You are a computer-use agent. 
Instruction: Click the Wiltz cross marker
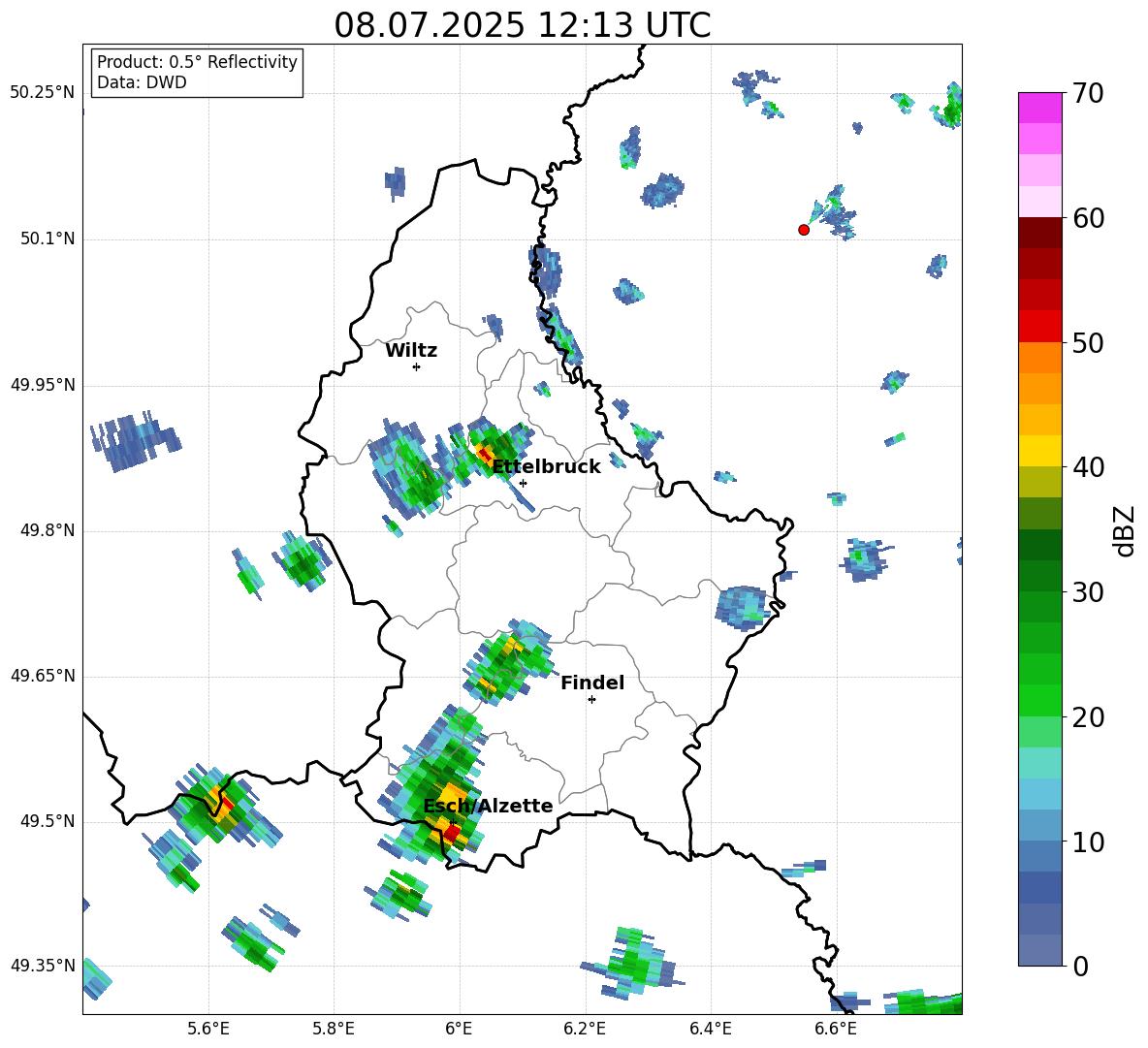tap(417, 366)
